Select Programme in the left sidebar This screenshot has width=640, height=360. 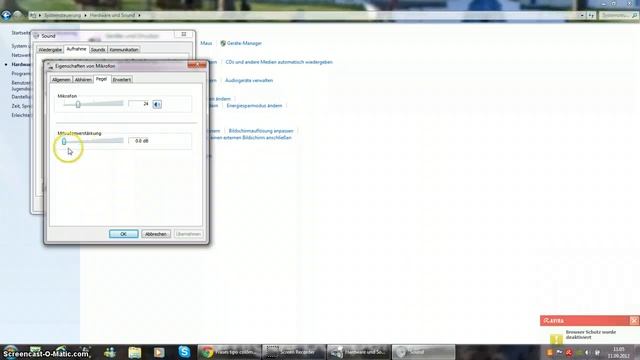21,74
